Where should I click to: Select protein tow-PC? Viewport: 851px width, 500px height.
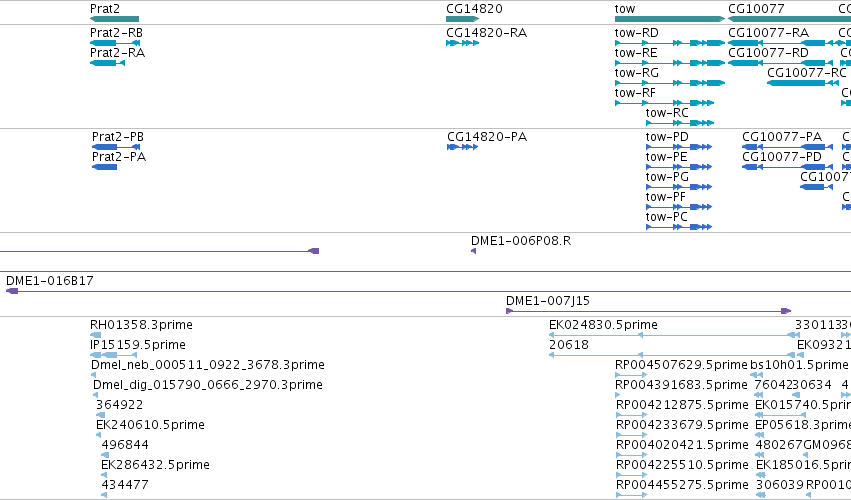pos(666,217)
